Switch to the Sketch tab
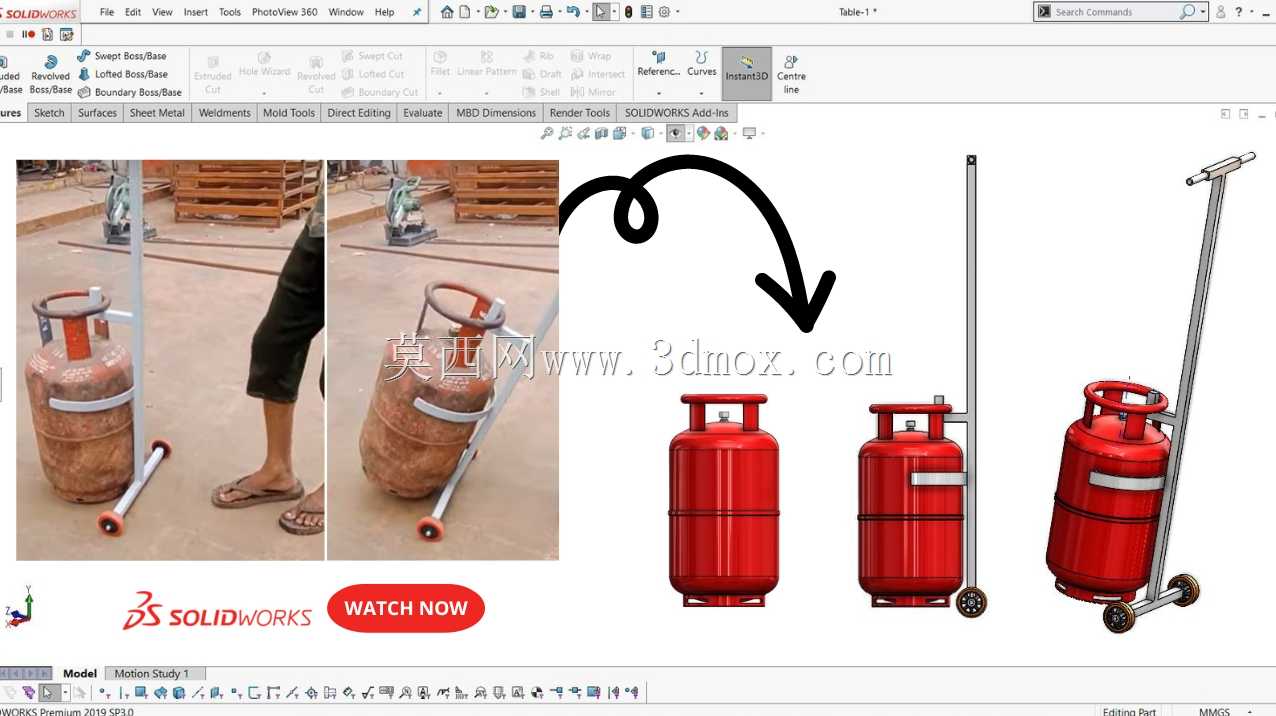The image size is (1276, 716). pos(49,113)
